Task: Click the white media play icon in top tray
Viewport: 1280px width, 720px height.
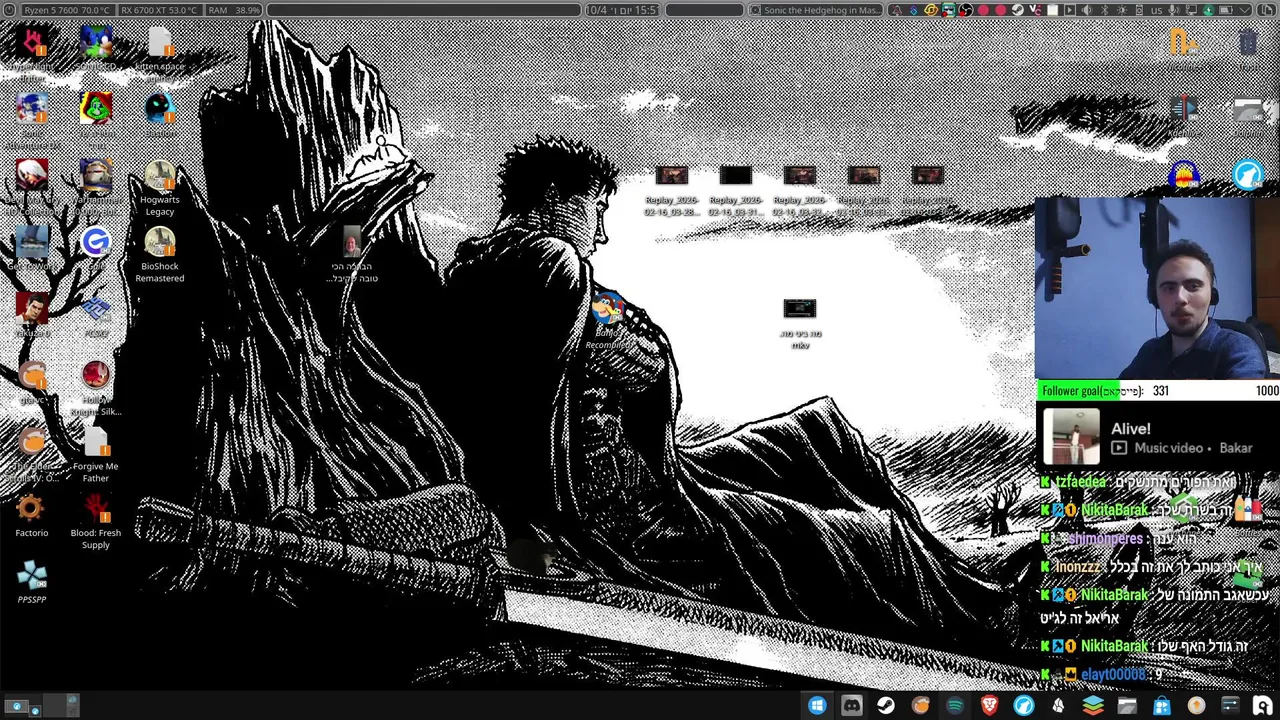Action: pos(1069,10)
